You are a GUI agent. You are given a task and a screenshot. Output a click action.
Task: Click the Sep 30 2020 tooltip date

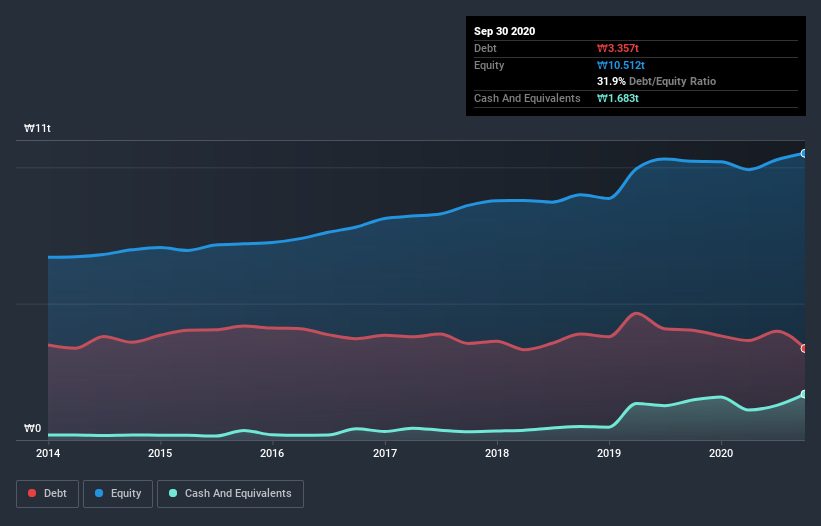point(505,31)
